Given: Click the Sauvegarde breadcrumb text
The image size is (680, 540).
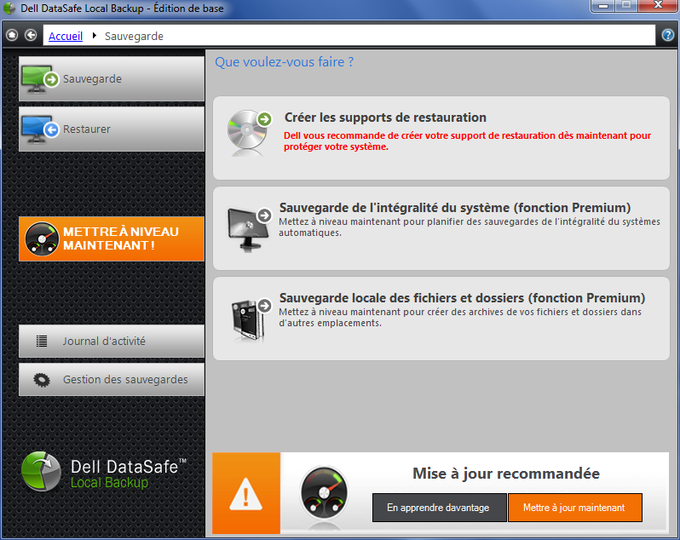Looking at the screenshot, I should coord(134,36).
